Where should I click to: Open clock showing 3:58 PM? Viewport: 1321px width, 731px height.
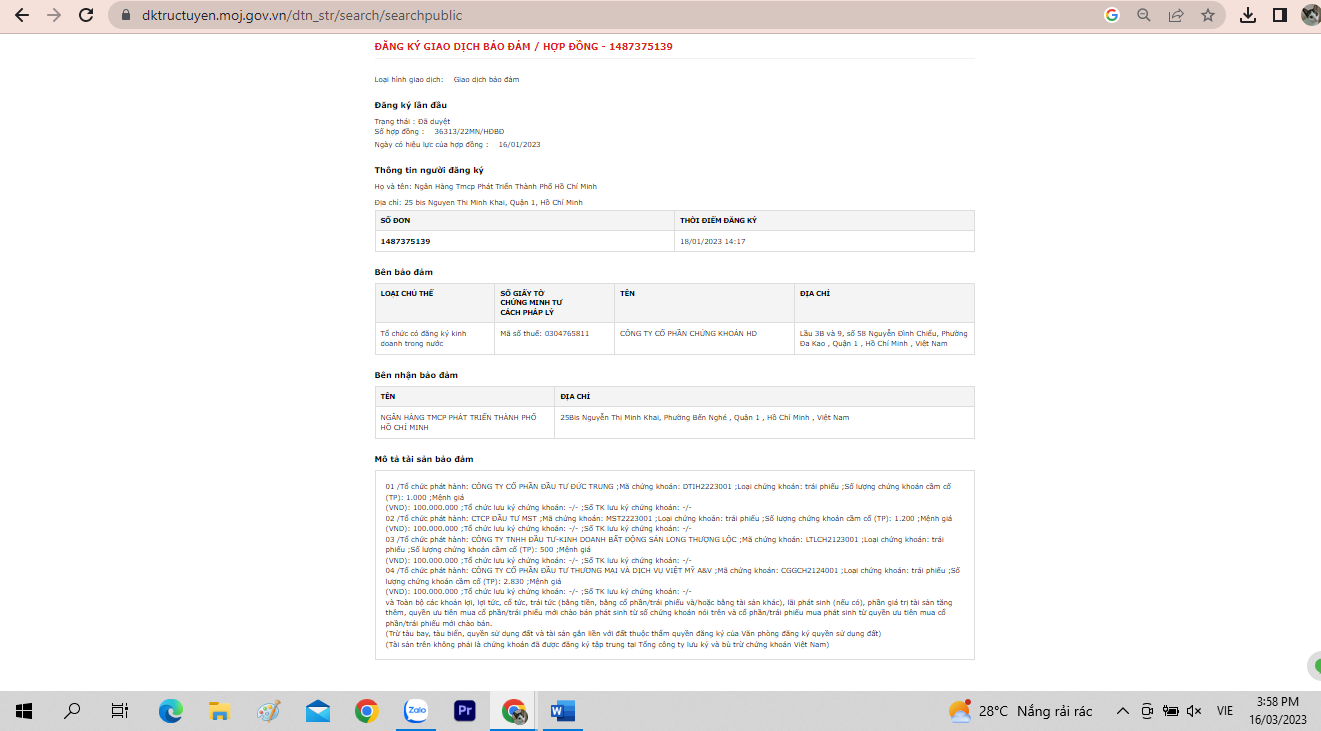click(1278, 711)
